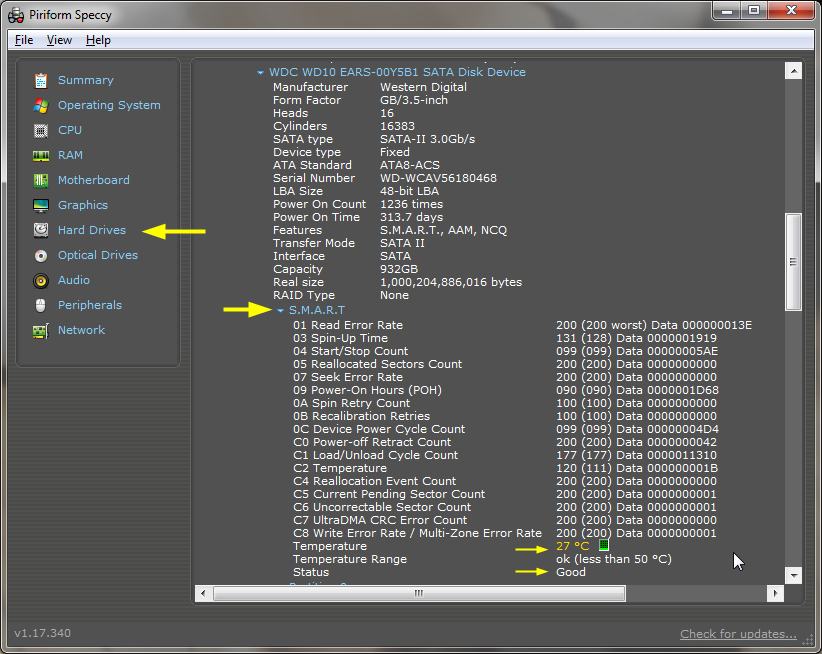Open the CPU section label

click(x=70, y=130)
